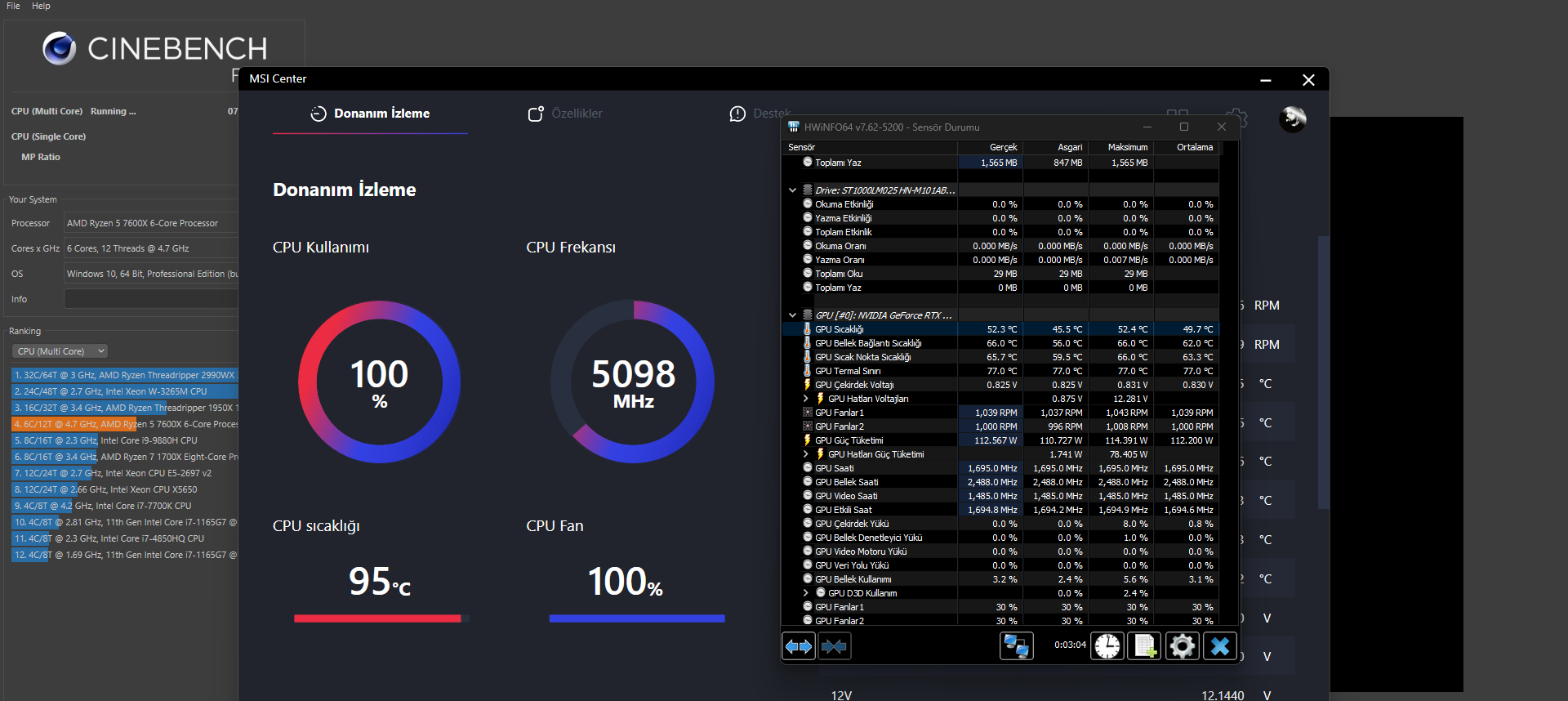
Task: Collapse the Drive ST1000LM025 sensor group
Action: click(792, 190)
